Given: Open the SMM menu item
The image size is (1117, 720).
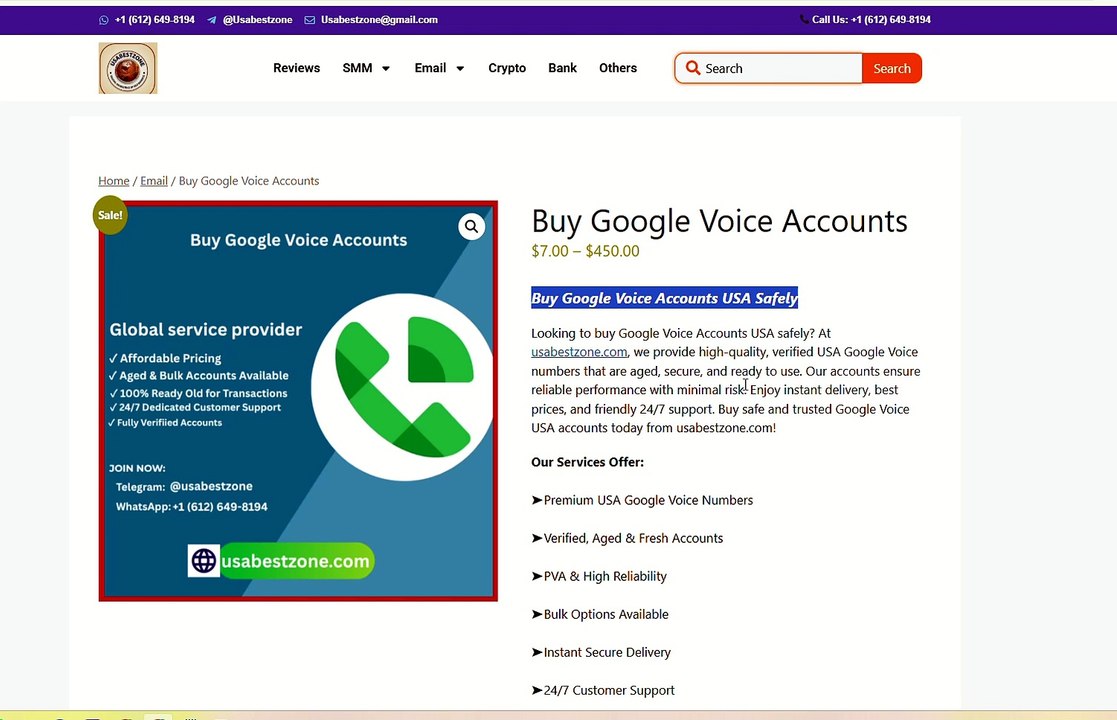Looking at the screenshot, I should pyautogui.click(x=357, y=68).
